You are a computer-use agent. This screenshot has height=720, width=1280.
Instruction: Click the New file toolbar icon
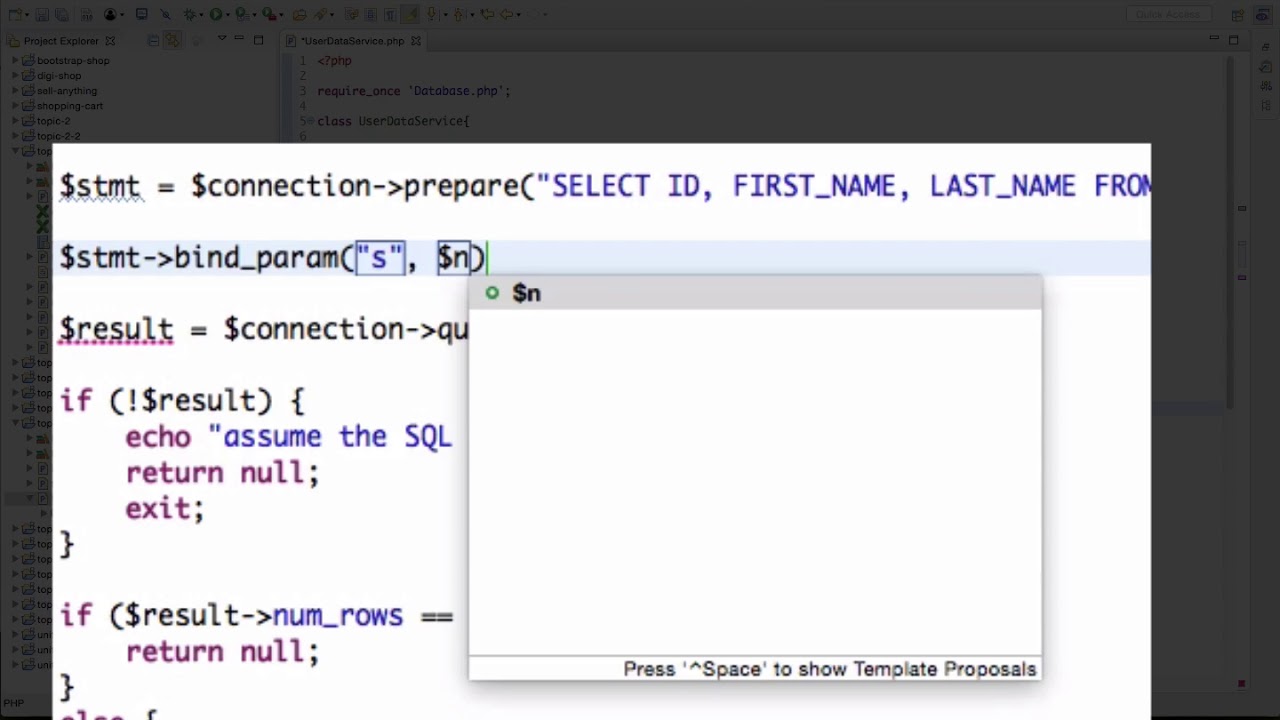tap(16, 15)
